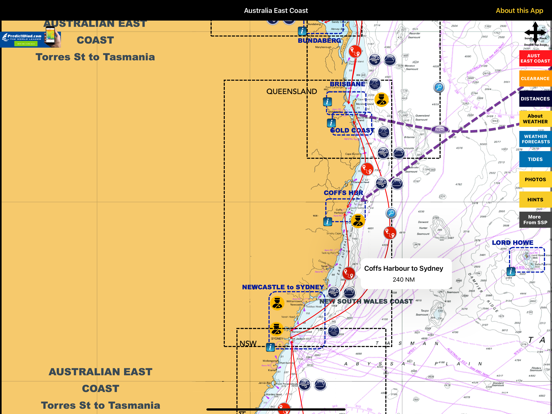Open the PredictWind advertisement banner
The width and height of the screenshot is (552, 414).
(31, 37)
